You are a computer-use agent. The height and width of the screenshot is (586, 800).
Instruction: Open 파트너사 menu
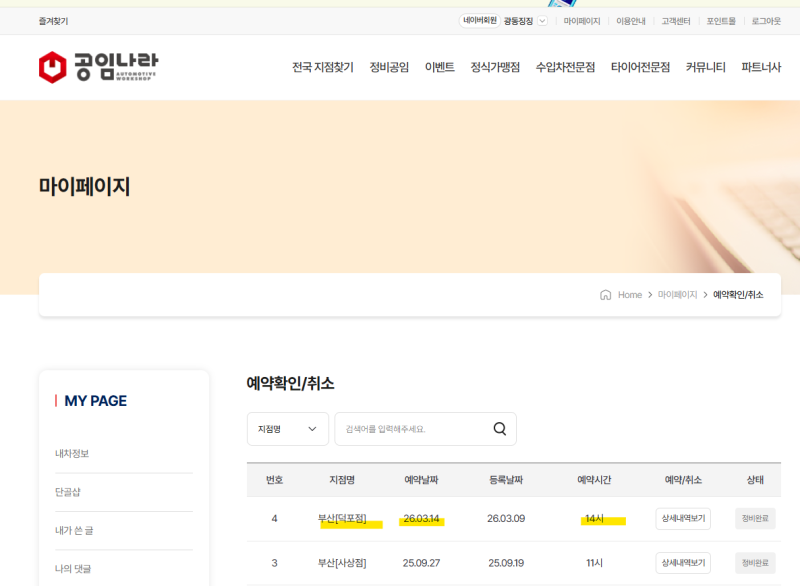coord(761,67)
